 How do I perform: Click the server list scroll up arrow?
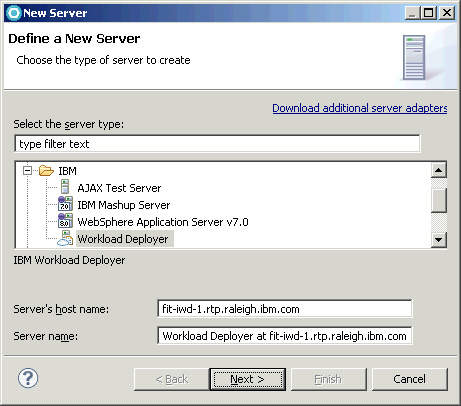coord(439,170)
